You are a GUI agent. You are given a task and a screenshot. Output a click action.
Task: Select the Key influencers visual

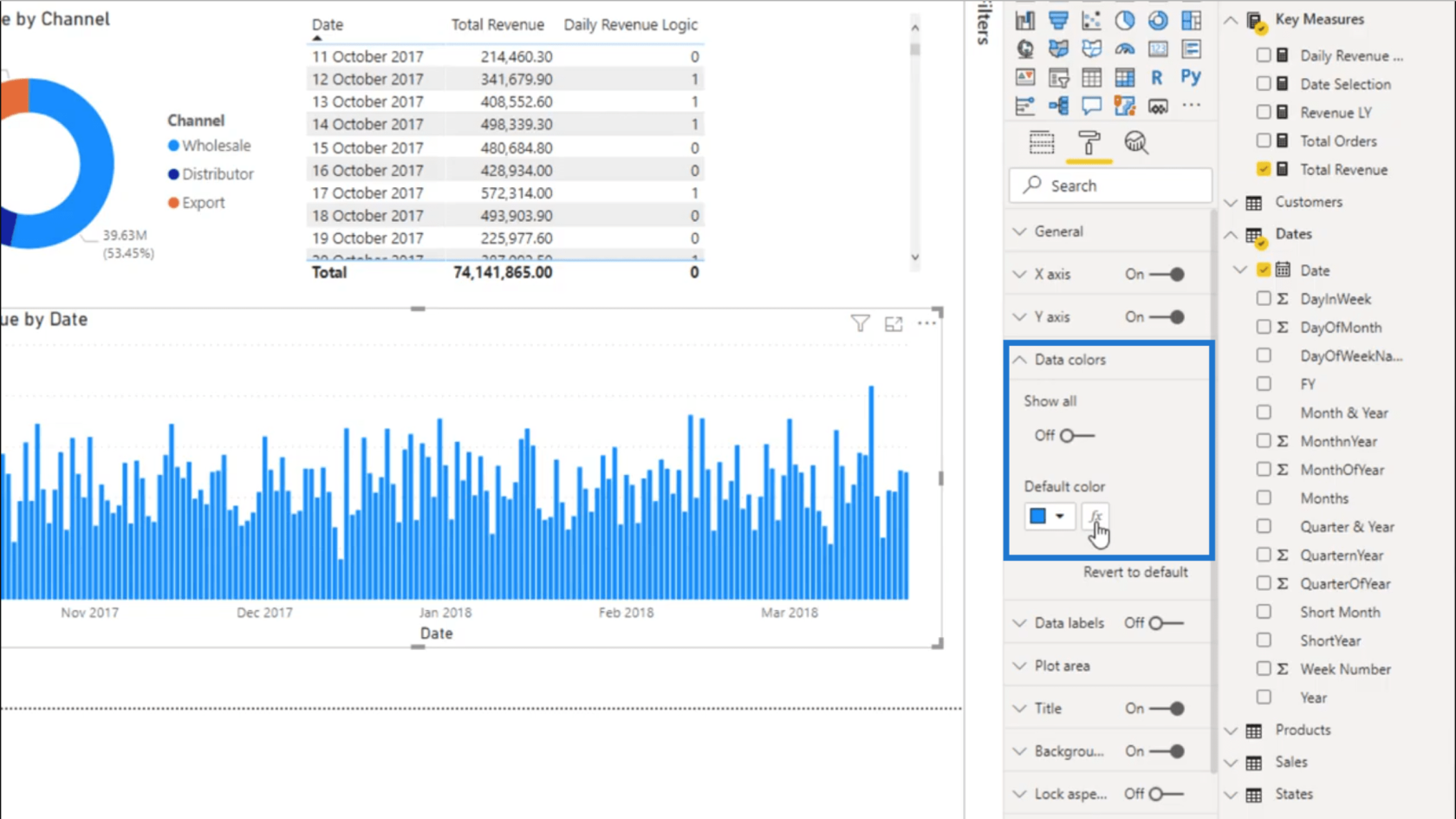(1025, 106)
